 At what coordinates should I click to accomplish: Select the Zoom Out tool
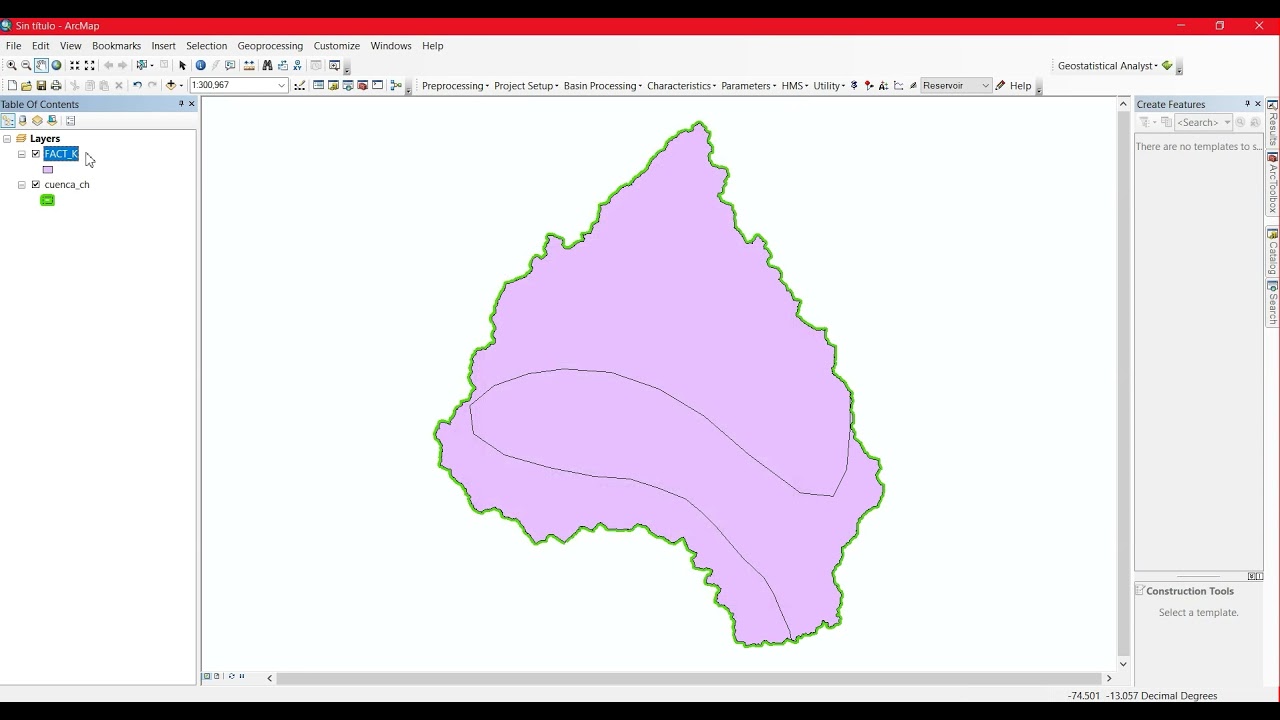(x=26, y=65)
